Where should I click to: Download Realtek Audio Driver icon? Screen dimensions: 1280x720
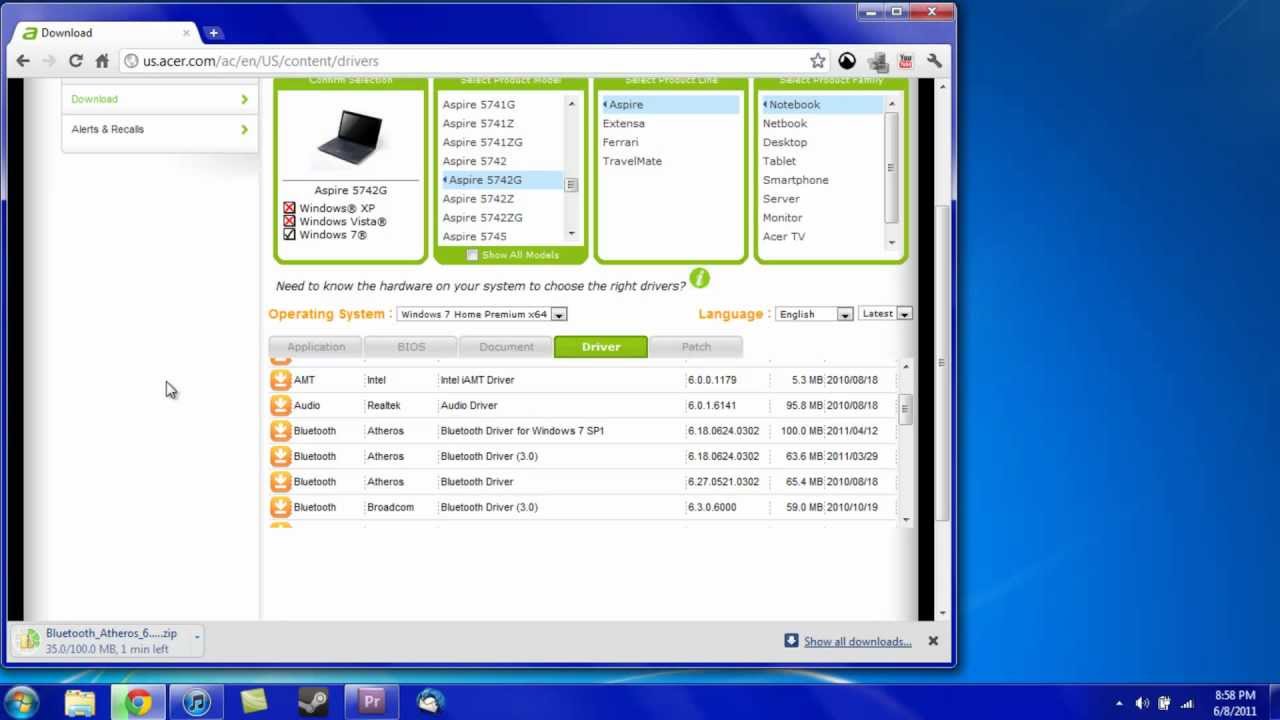280,405
